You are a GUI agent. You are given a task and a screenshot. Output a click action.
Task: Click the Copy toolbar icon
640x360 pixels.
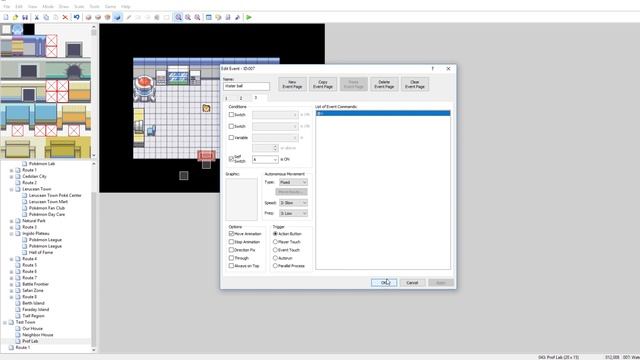(x=46, y=17)
